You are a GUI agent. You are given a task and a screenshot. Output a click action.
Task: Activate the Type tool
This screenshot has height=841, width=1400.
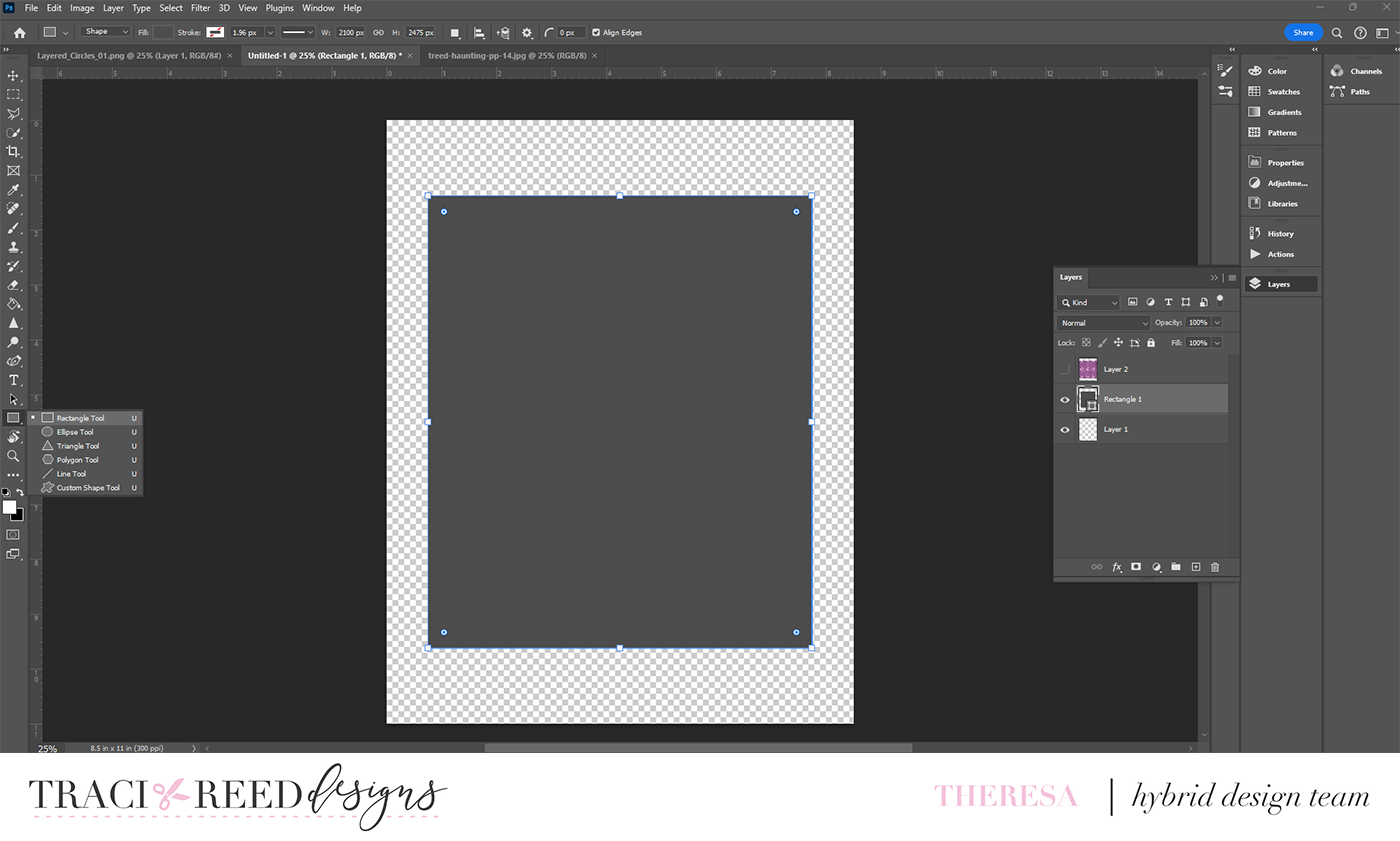[14, 380]
